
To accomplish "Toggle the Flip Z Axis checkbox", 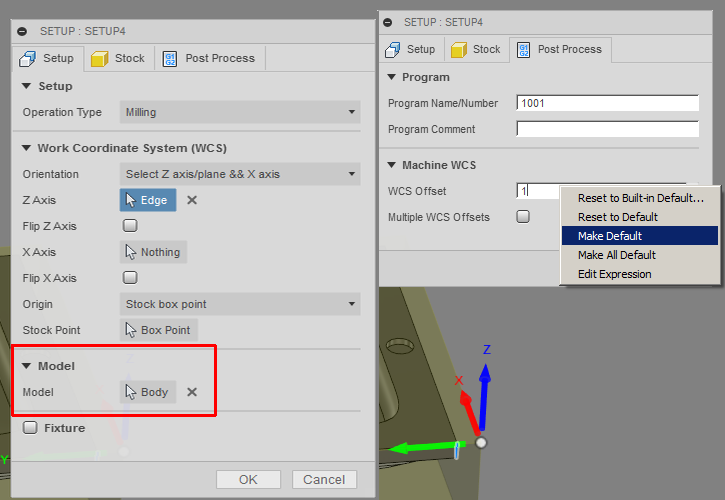I will click(130, 226).
